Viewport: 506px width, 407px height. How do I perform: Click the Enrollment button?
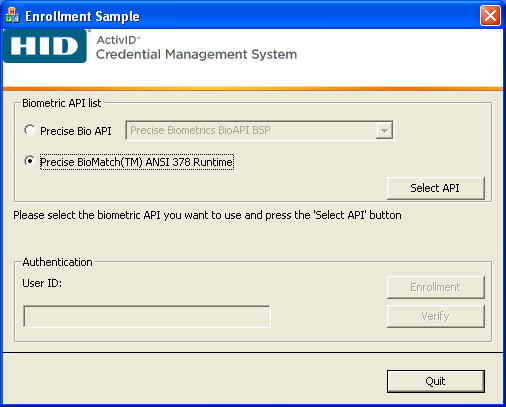point(436,287)
